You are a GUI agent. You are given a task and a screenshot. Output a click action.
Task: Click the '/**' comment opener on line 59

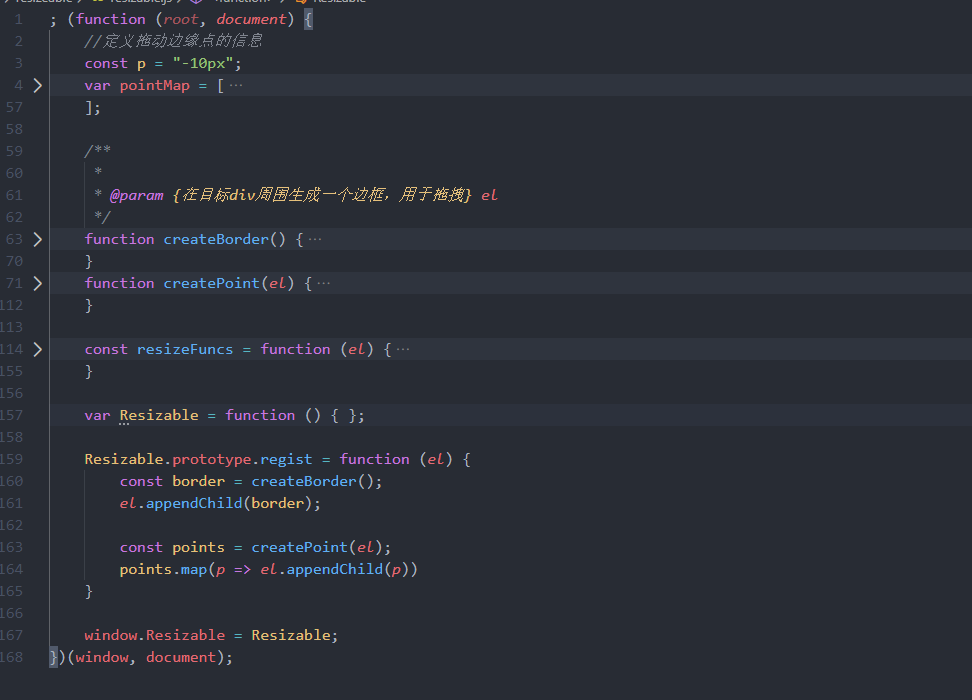pos(97,151)
